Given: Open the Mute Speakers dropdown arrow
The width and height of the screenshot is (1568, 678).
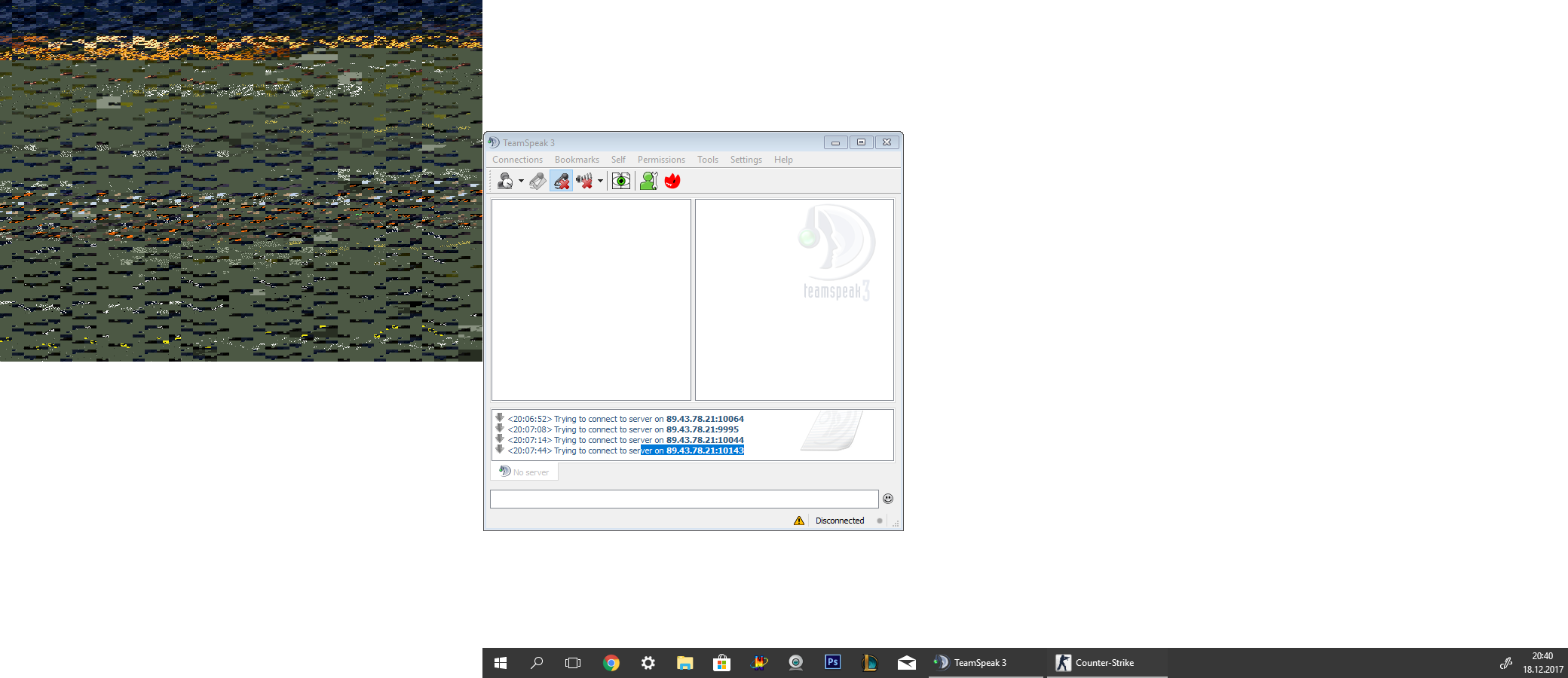Looking at the screenshot, I should [x=600, y=181].
